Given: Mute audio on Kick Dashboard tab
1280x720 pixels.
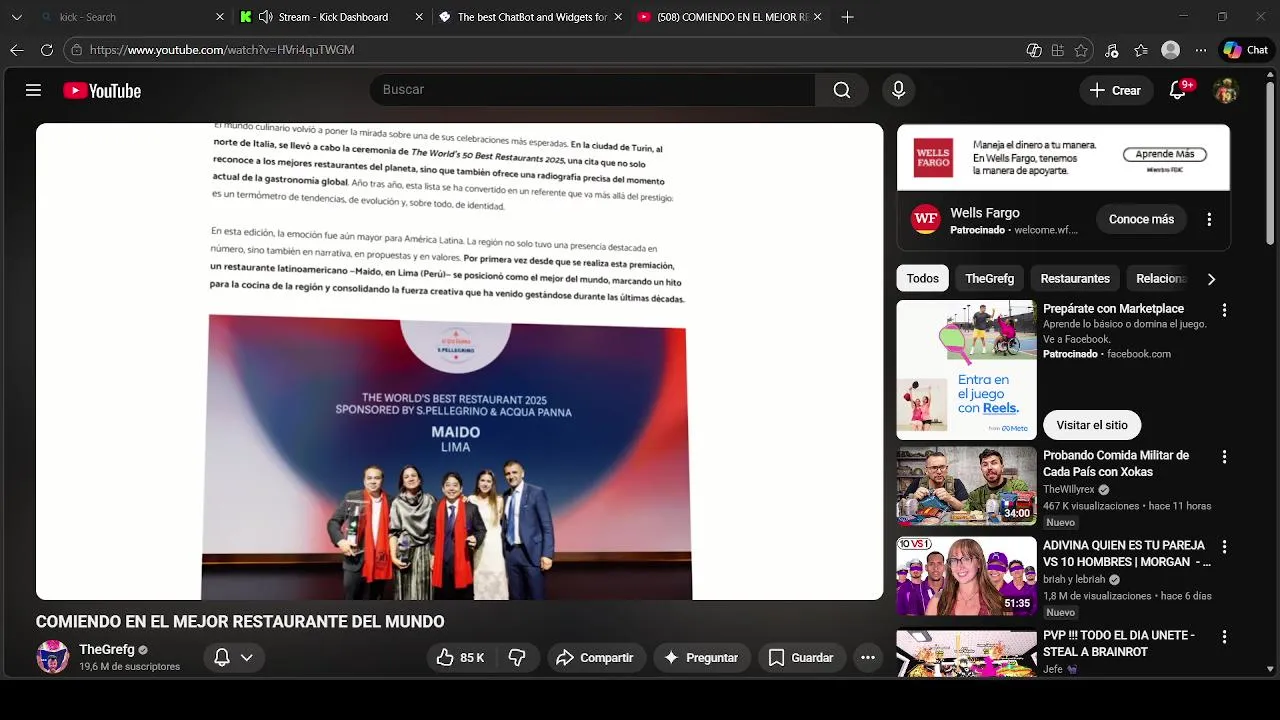Looking at the screenshot, I should point(265,17).
